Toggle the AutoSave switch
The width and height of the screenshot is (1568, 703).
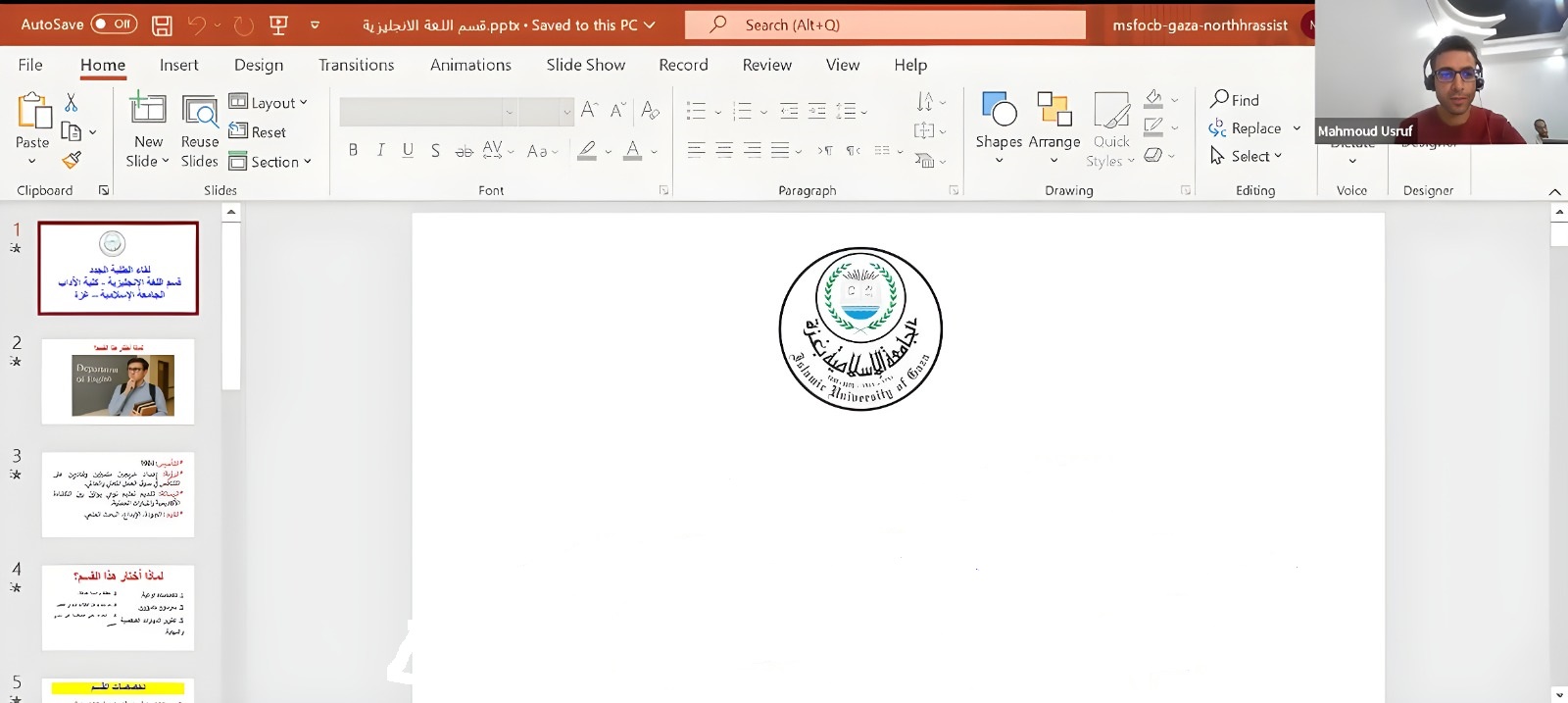[114, 25]
